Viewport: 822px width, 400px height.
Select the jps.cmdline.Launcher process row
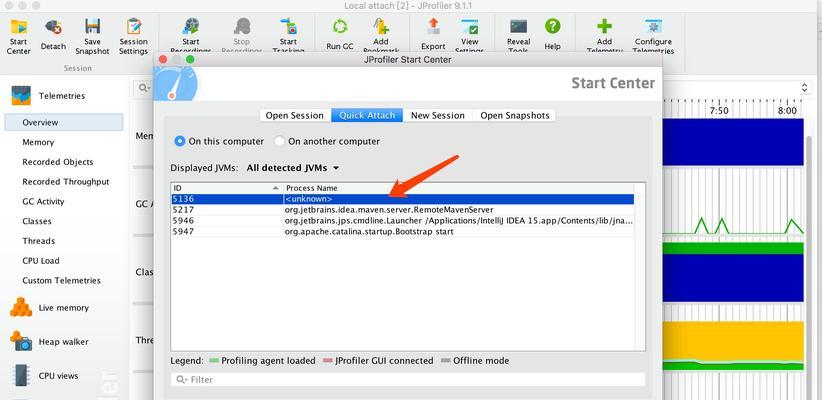(x=403, y=221)
